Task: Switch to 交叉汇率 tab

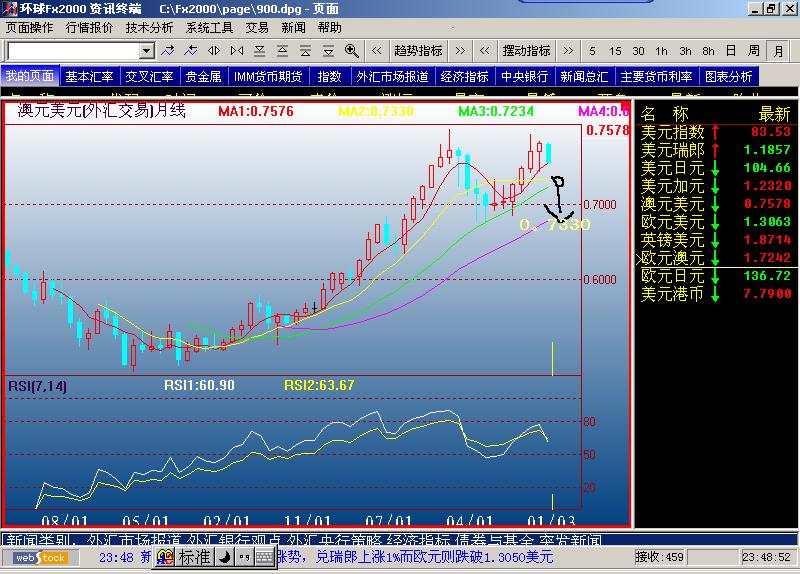Action: [x=149, y=77]
